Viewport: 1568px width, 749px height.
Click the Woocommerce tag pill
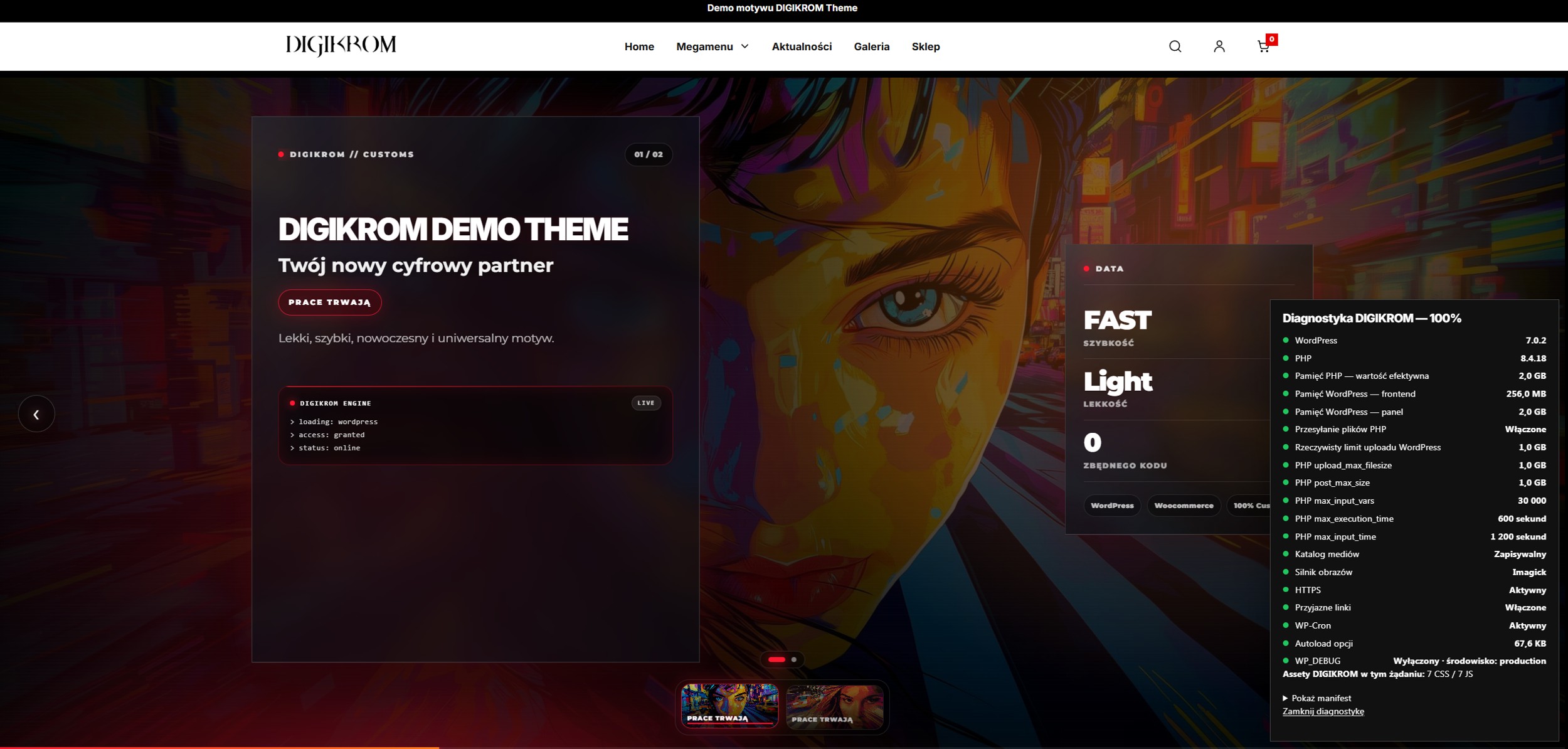point(1184,506)
